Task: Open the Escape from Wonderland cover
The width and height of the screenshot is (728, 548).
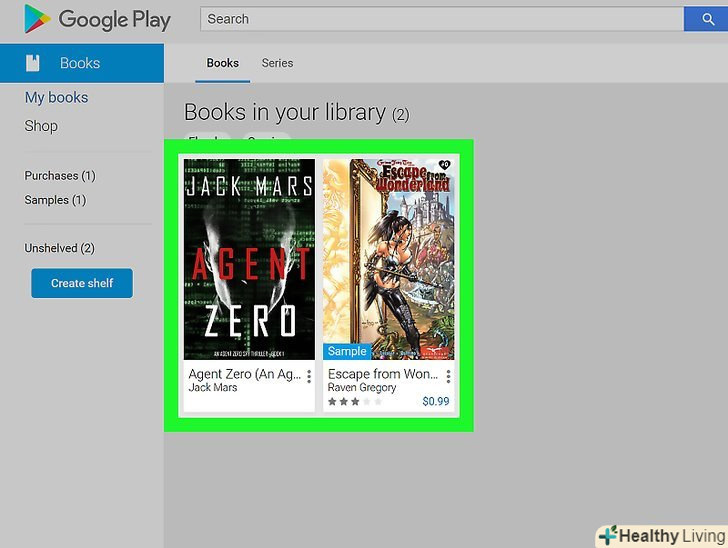Action: (389, 259)
